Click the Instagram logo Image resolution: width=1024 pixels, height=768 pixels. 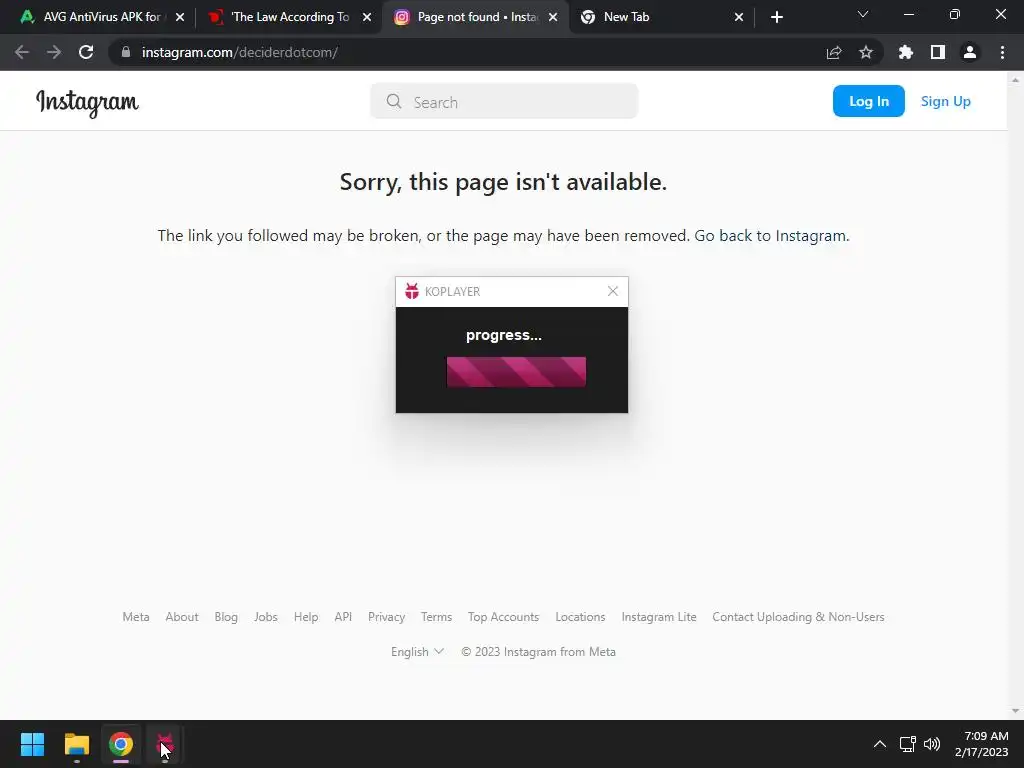(87, 102)
